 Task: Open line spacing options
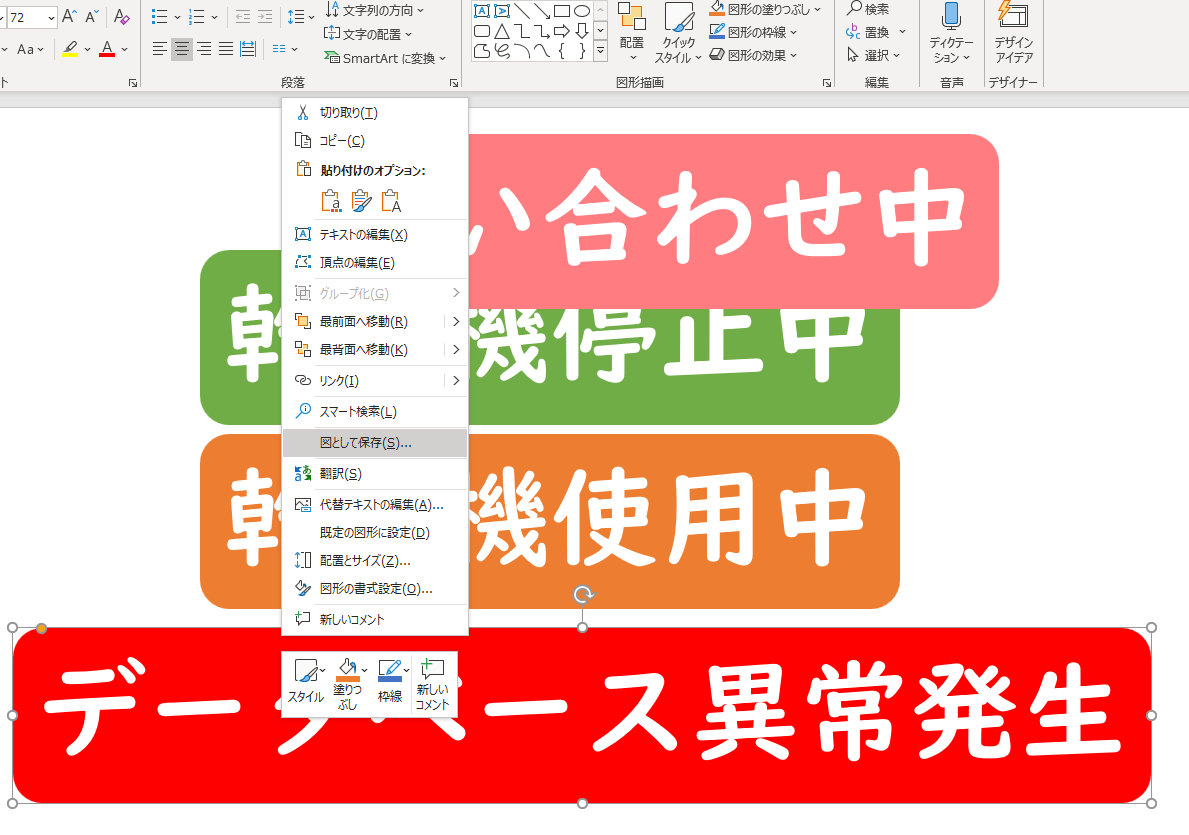coord(301,17)
